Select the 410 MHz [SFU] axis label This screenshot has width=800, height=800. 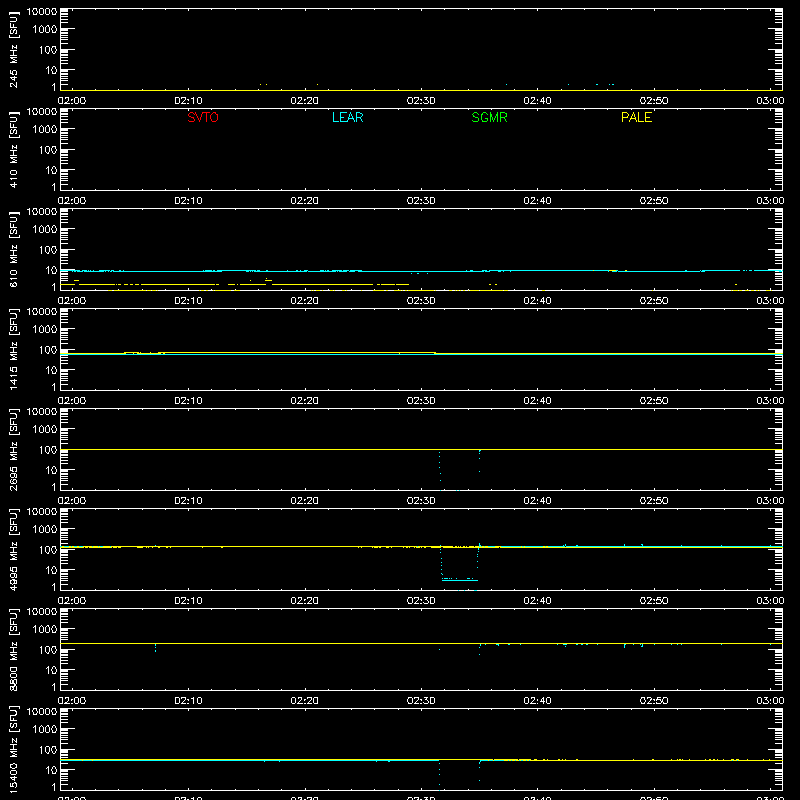pyautogui.click(x=13, y=150)
